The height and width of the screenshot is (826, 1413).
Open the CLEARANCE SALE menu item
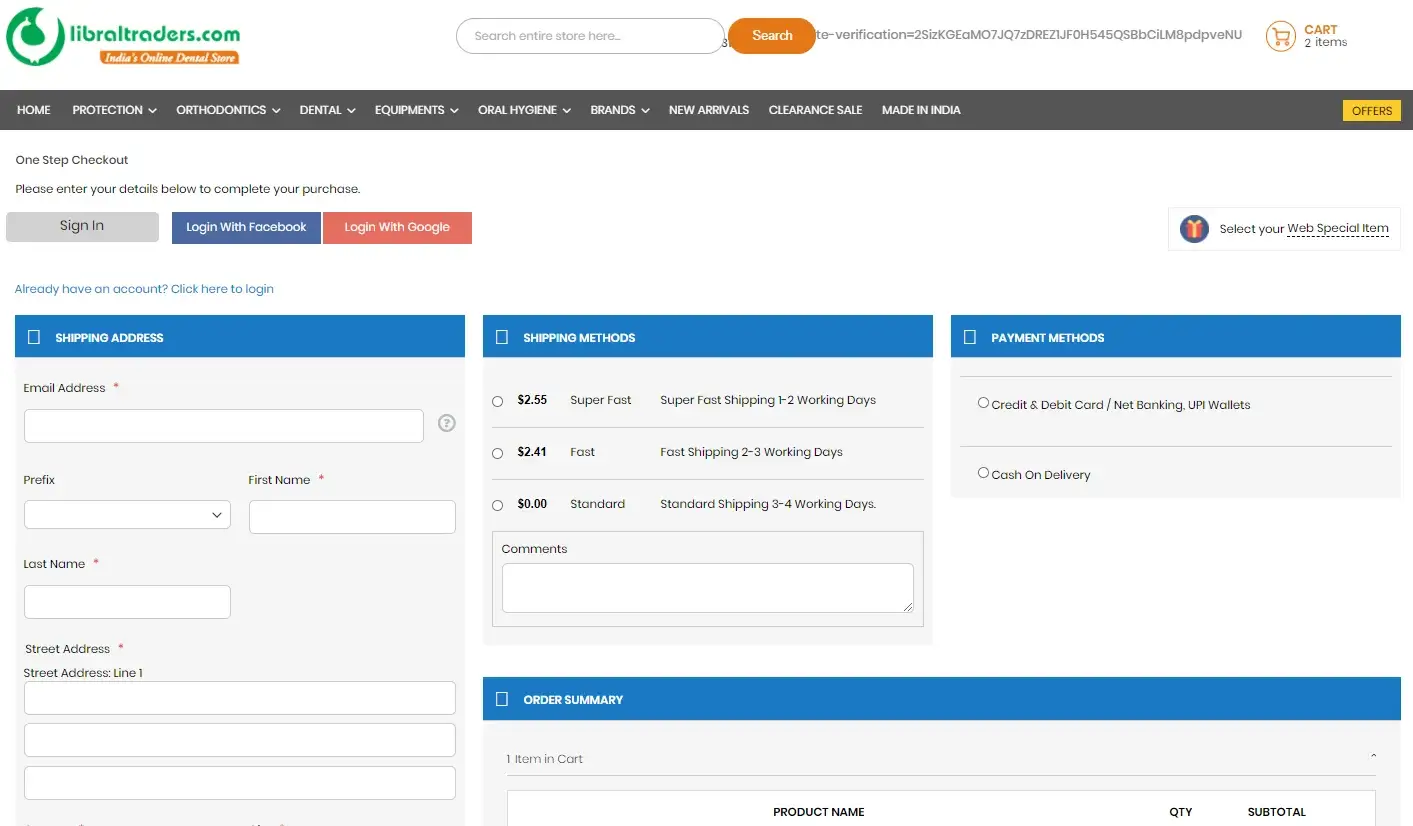point(815,110)
